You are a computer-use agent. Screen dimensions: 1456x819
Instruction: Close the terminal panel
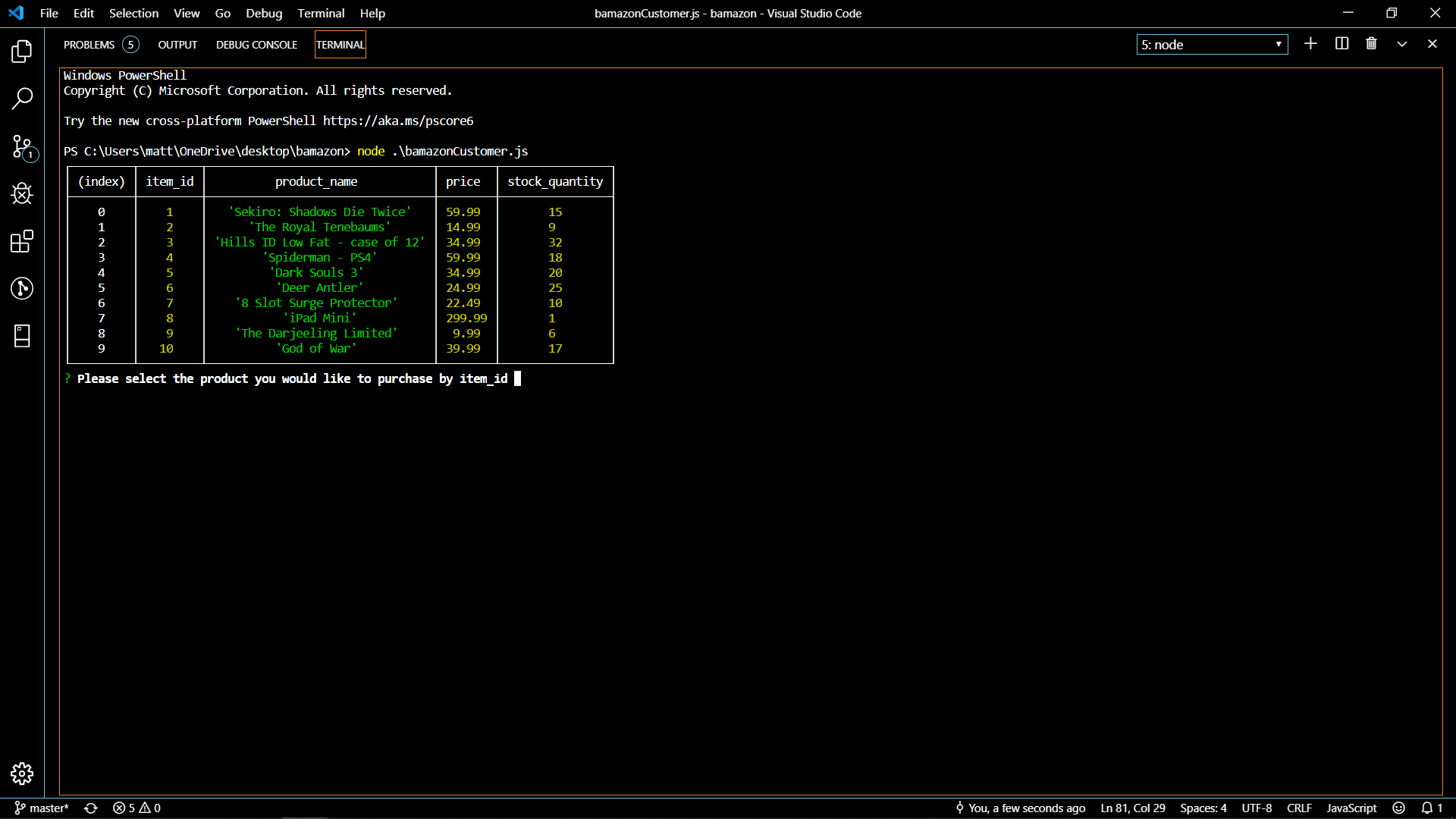pyautogui.click(x=1432, y=44)
